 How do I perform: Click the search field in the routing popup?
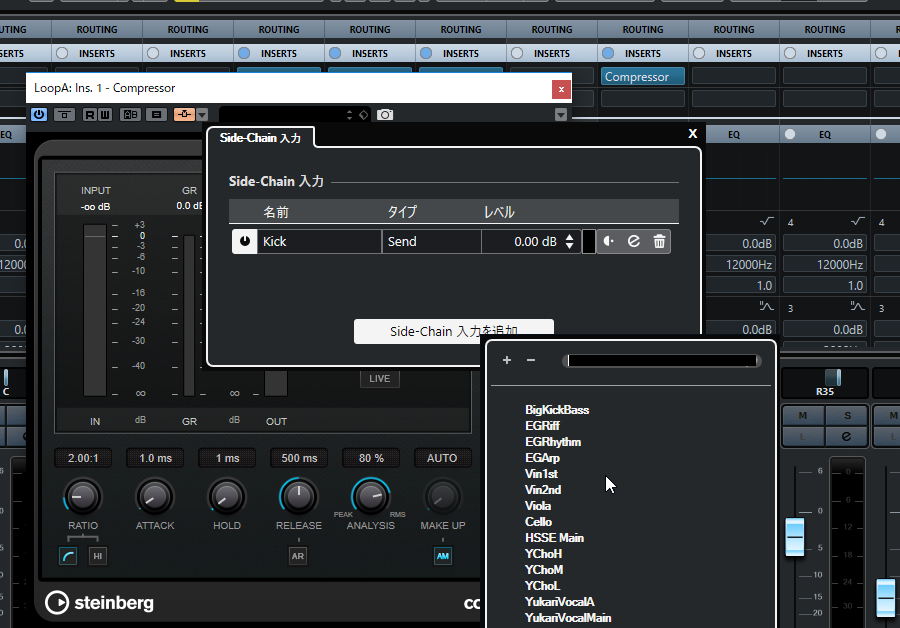[662, 360]
